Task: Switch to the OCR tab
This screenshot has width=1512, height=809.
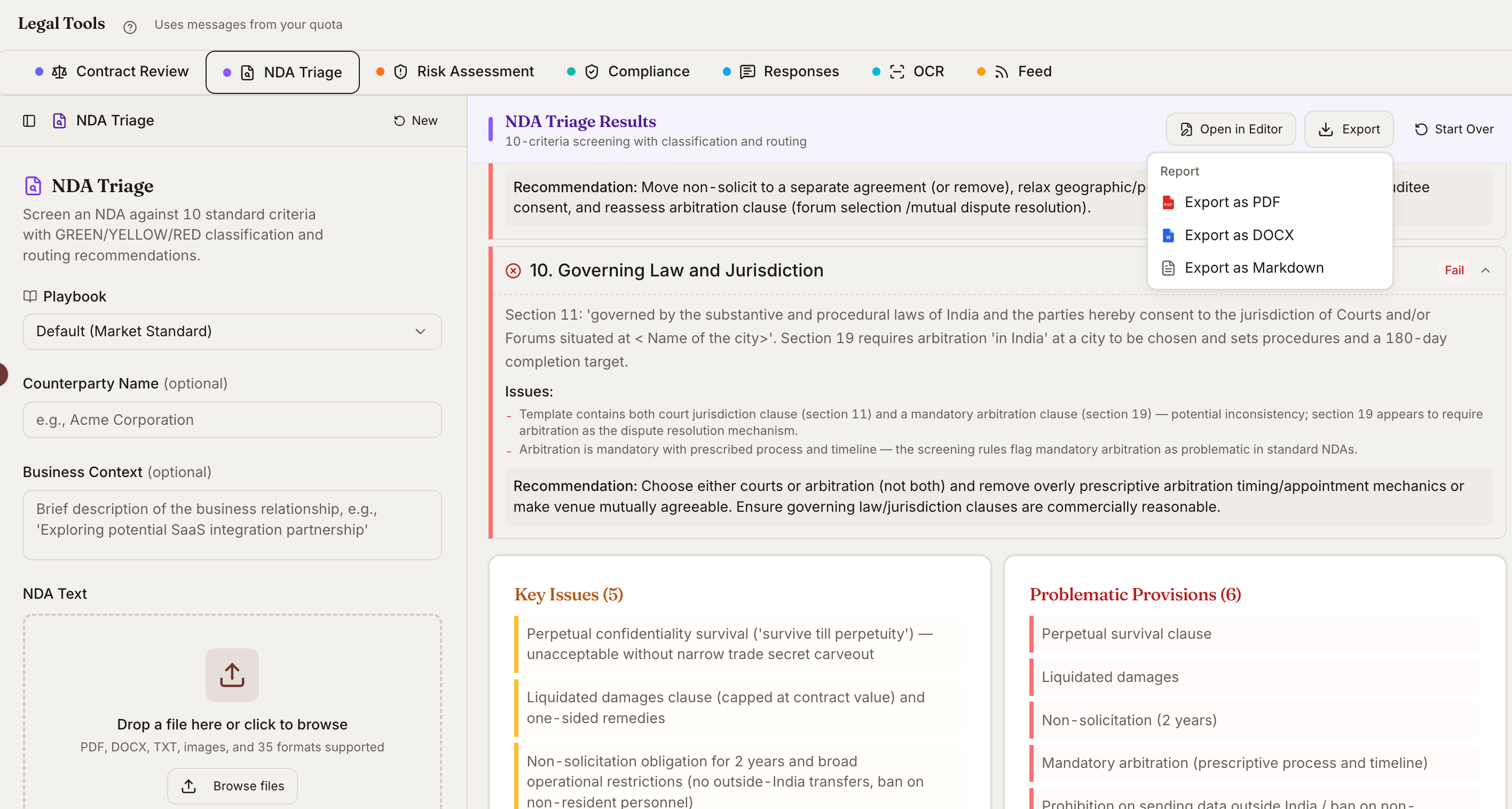Action: (909, 72)
